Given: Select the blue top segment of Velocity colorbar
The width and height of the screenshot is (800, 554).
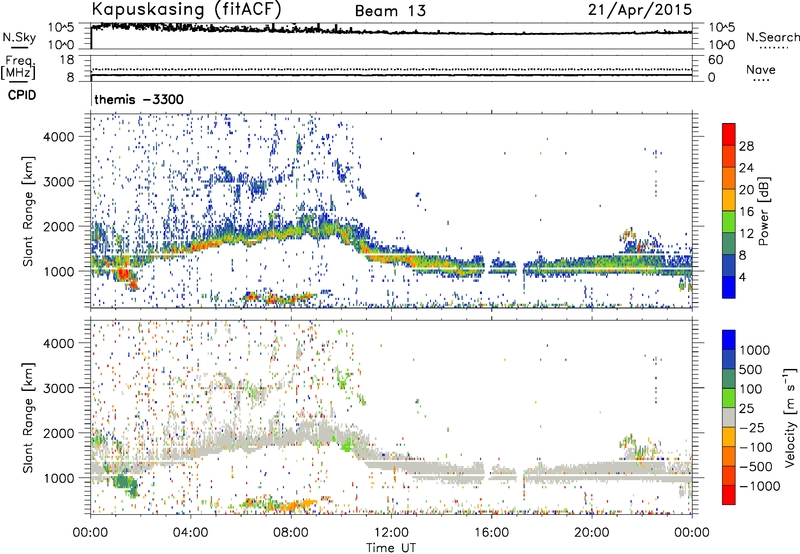Looking at the screenshot, I should [x=729, y=340].
